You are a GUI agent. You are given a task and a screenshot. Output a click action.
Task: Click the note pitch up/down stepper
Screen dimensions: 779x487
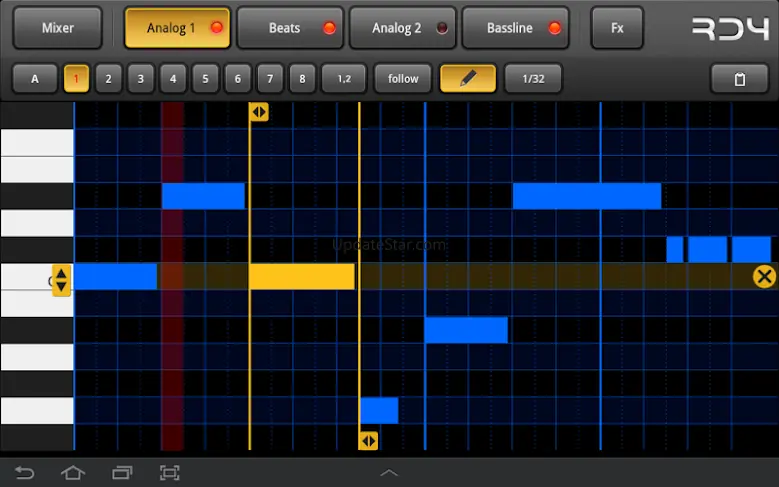(61, 279)
